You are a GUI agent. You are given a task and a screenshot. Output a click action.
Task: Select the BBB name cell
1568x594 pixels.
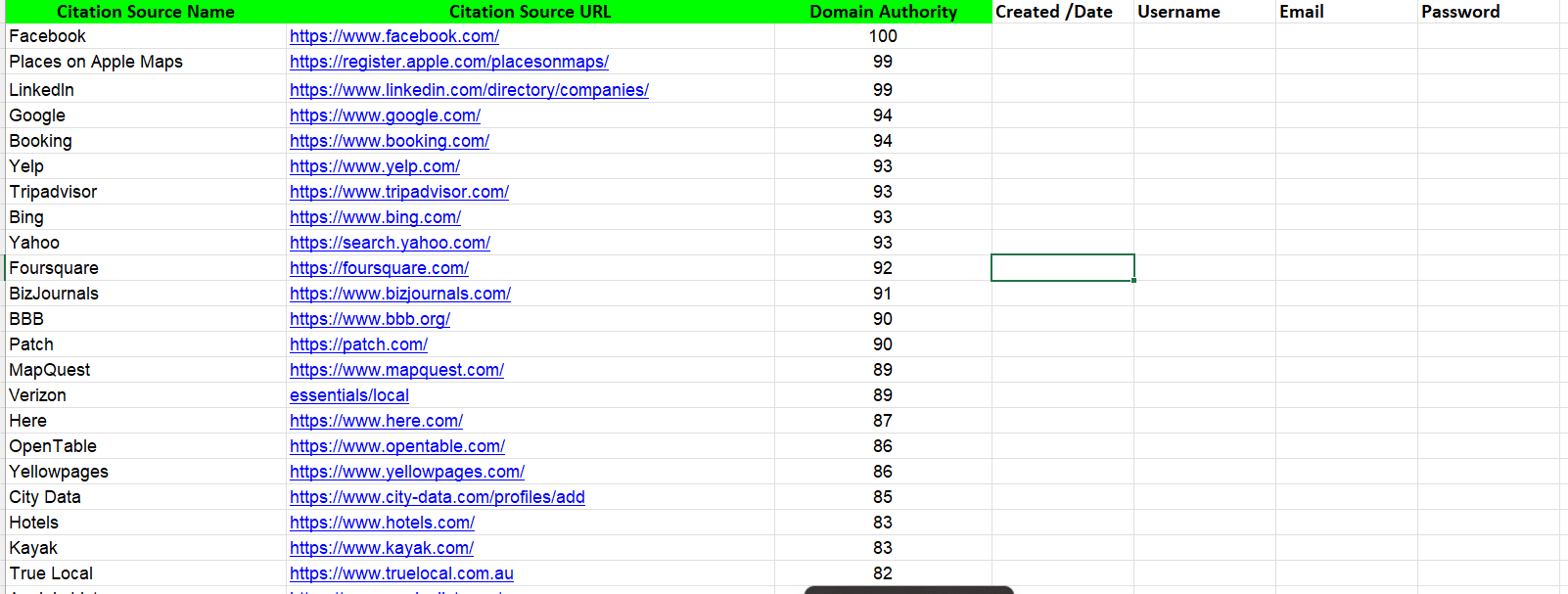[145, 319]
